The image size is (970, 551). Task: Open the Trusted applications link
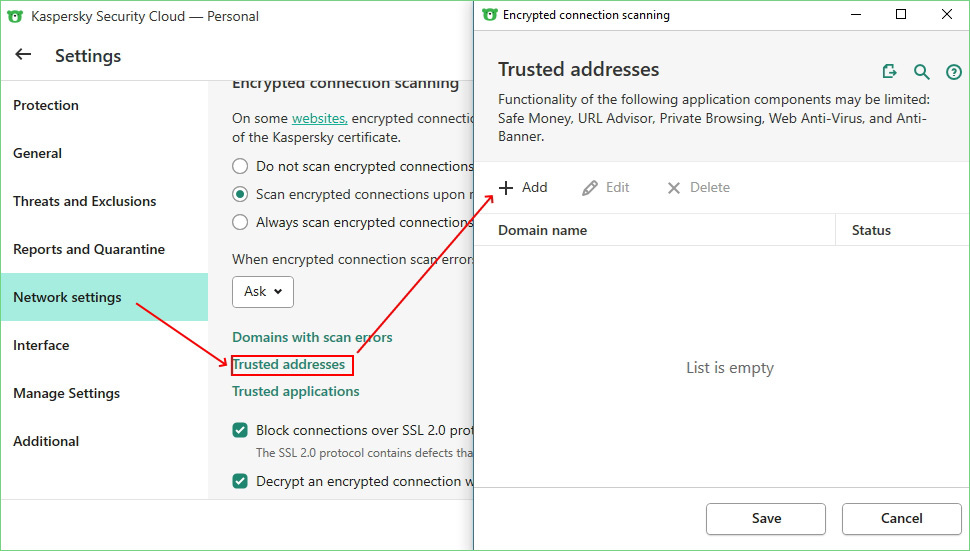point(296,391)
